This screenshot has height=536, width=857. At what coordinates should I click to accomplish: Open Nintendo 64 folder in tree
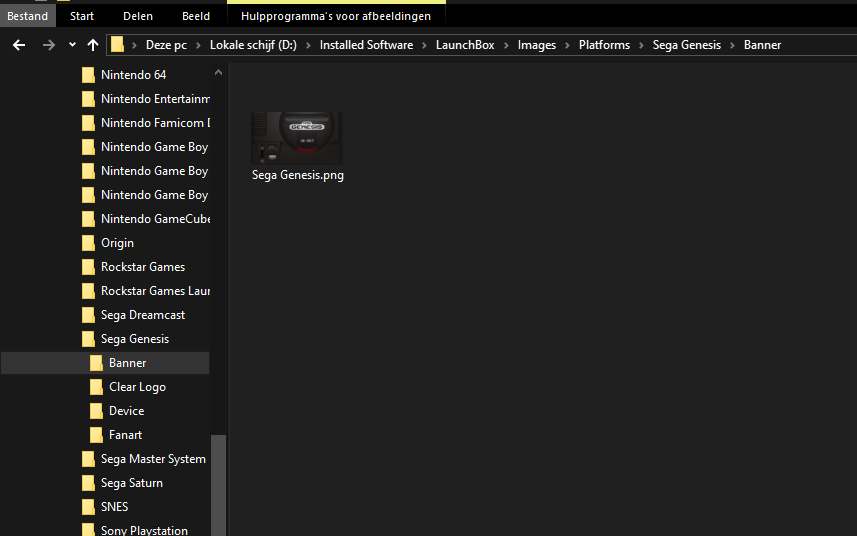click(133, 75)
